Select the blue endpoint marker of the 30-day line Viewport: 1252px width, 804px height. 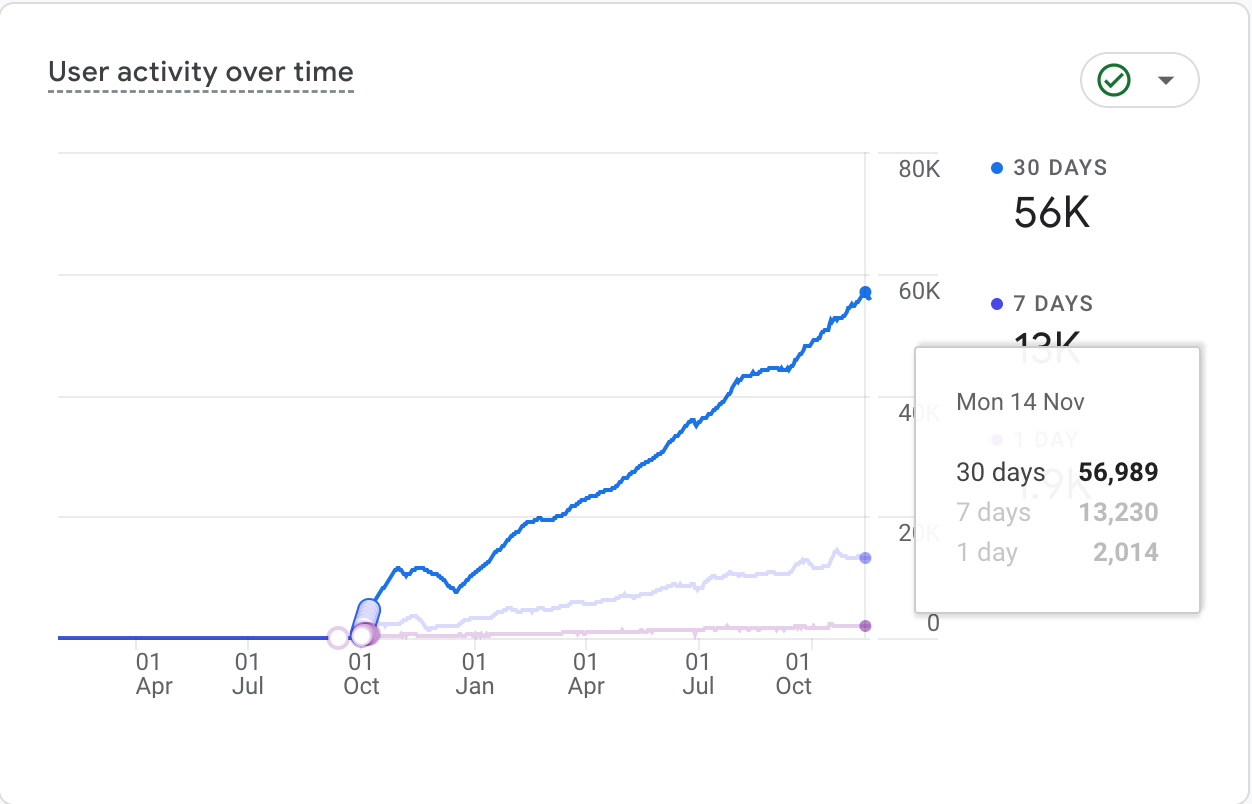coord(865,293)
